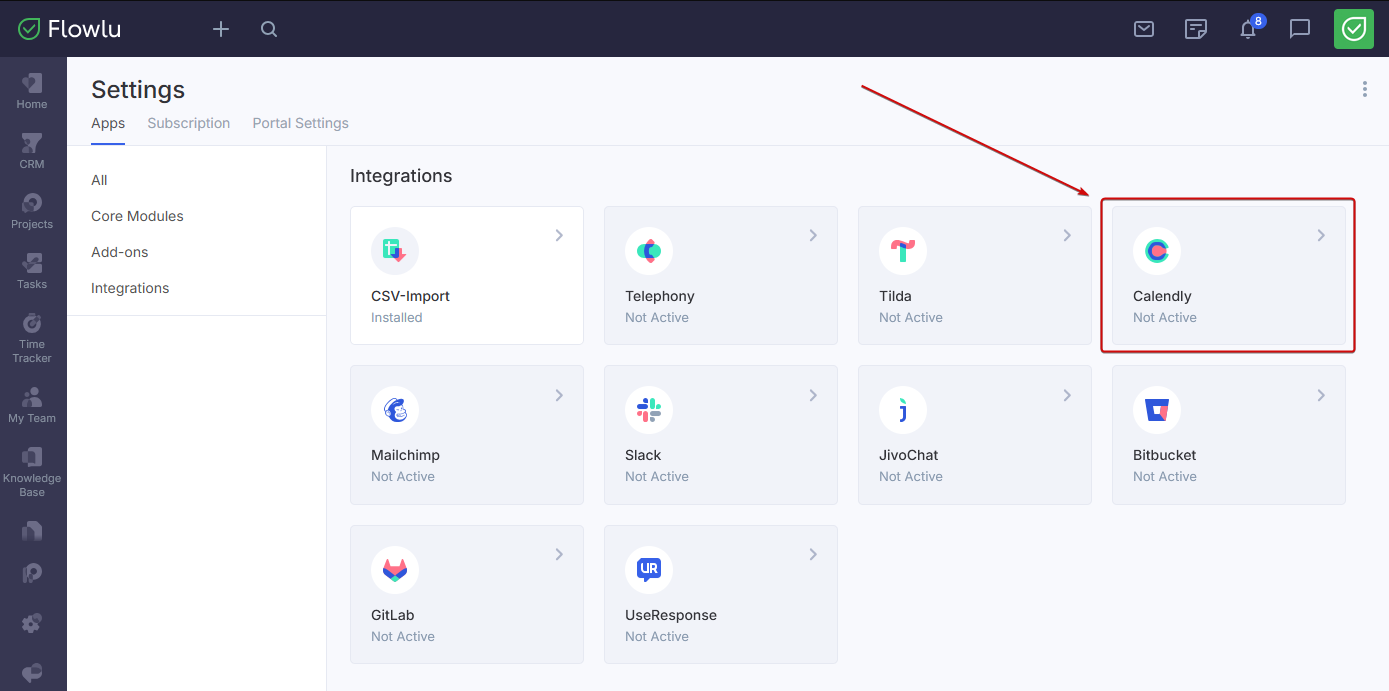The image size is (1389, 691).
Task: Expand Calendly card chevron
Action: 1321,235
